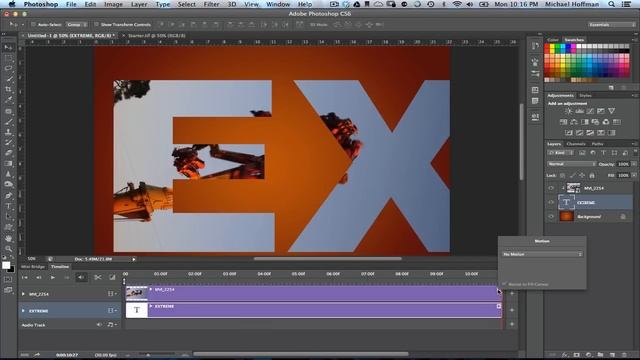This screenshot has height=360, width=640.
Task: Expand the EXTREME track triangle
Action: coord(23,311)
